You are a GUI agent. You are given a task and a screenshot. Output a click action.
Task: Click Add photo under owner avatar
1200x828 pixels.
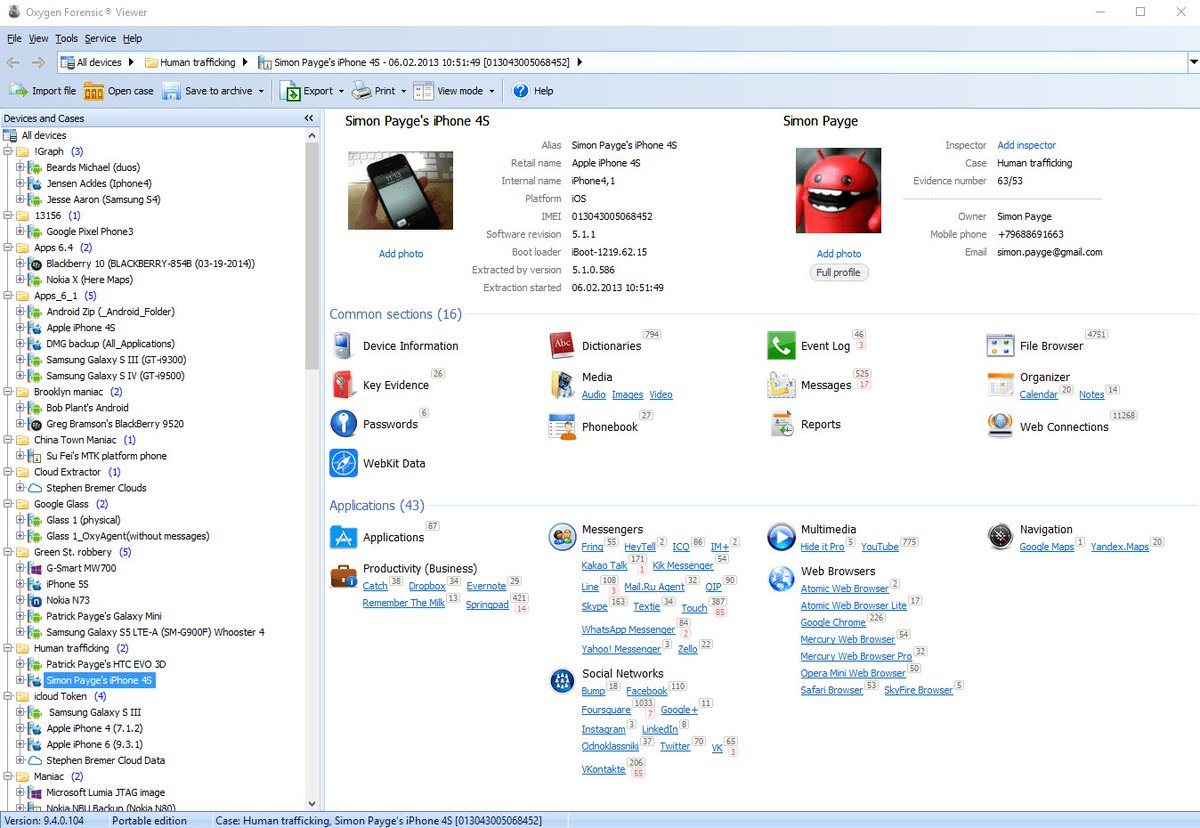point(838,254)
